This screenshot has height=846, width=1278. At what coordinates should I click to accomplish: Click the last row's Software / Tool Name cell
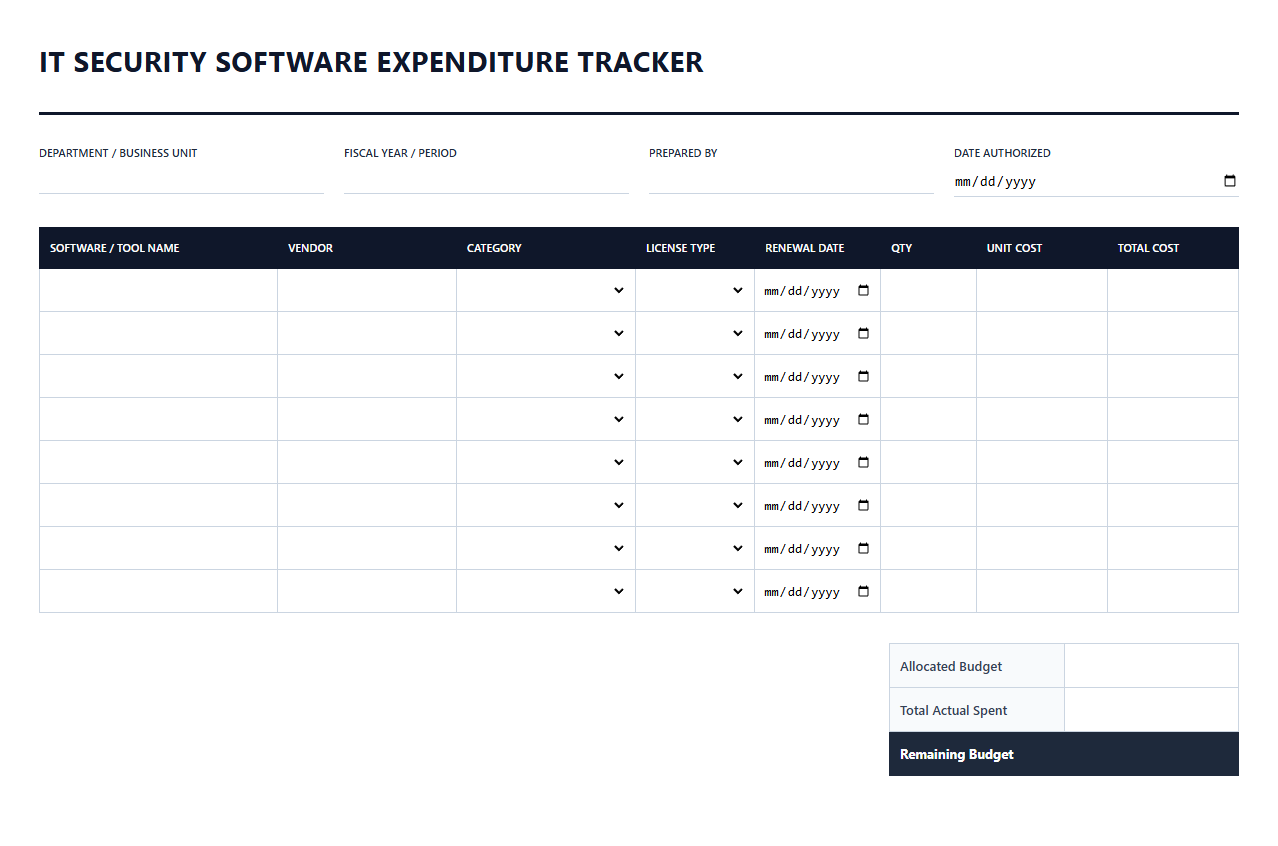(x=158, y=591)
